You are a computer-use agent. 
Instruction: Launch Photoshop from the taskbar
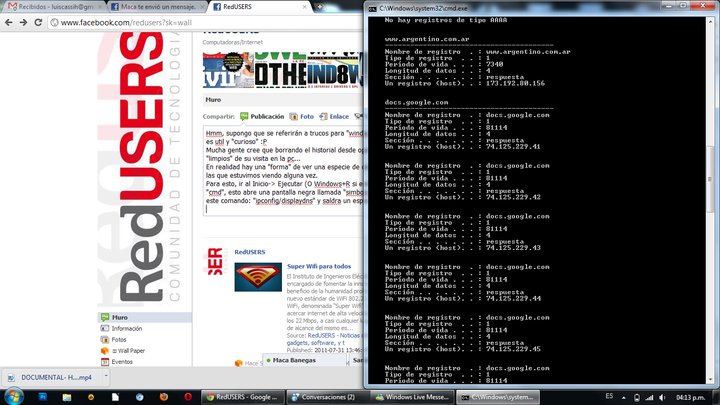pyautogui.click(x=43, y=397)
